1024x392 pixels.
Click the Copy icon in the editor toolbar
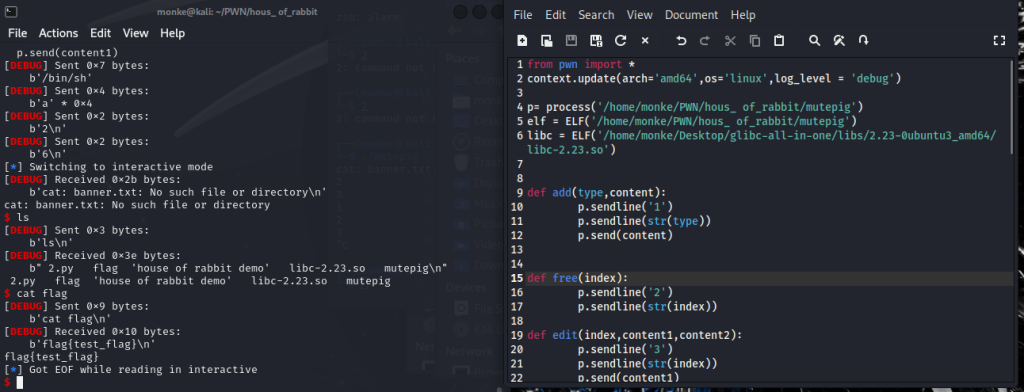[755, 41]
